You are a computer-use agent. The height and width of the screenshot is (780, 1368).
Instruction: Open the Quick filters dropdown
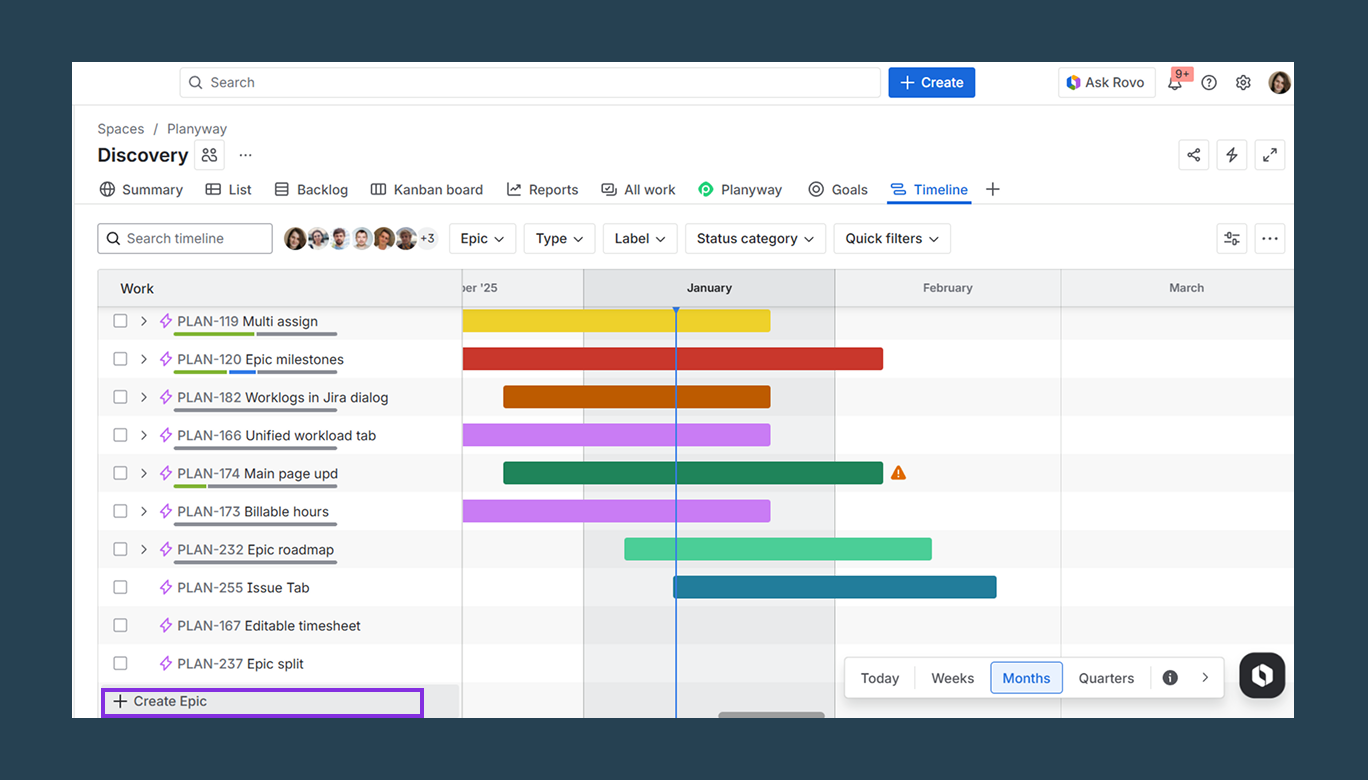coord(892,239)
